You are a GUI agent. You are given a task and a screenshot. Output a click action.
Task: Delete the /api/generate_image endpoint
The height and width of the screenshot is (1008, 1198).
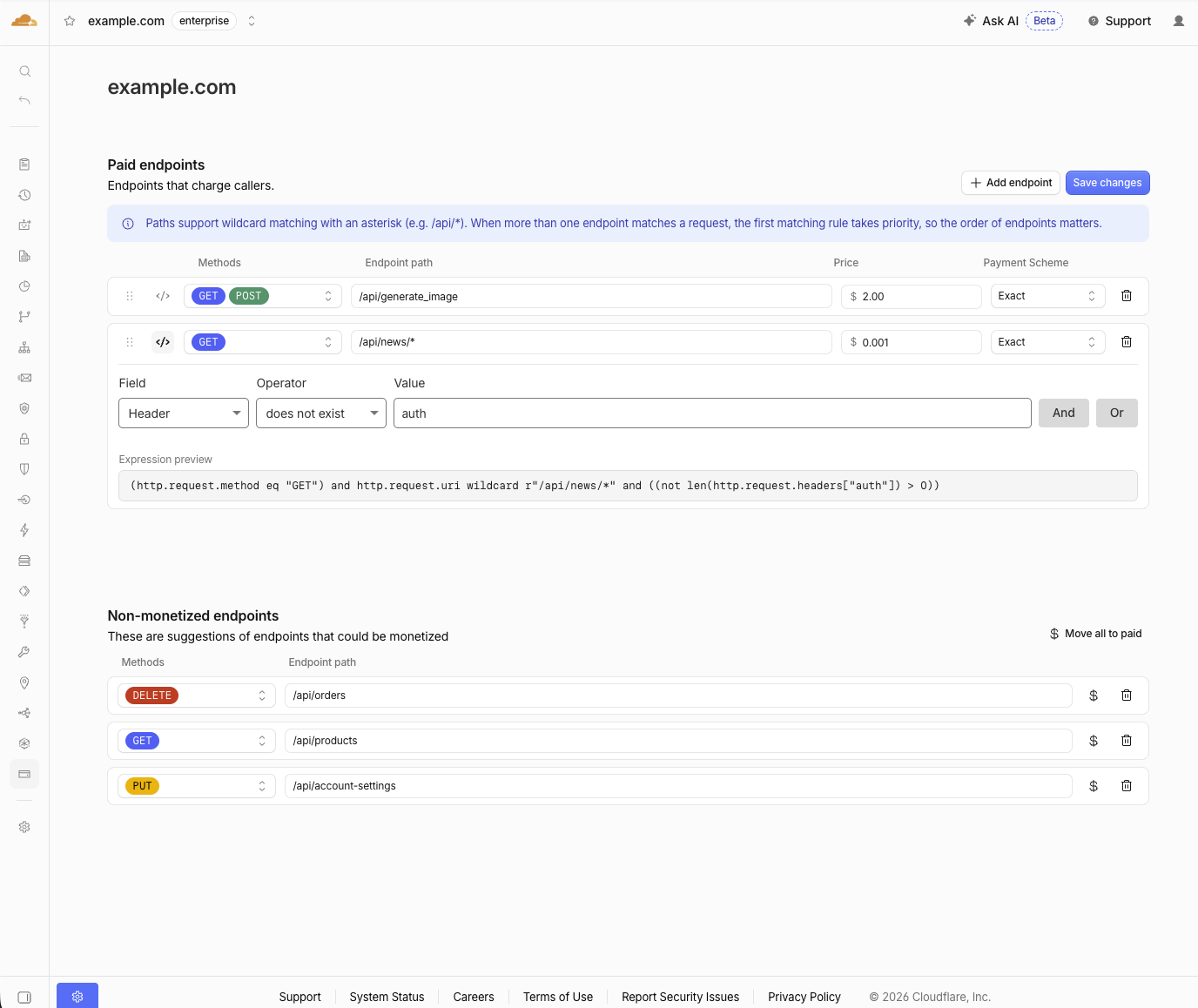click(1127, 296)
